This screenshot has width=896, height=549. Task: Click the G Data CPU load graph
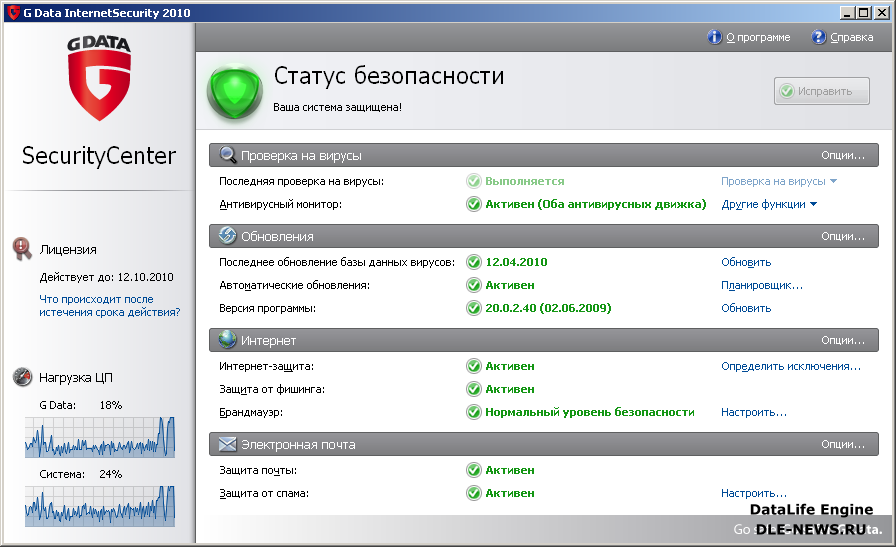point(99,437)
